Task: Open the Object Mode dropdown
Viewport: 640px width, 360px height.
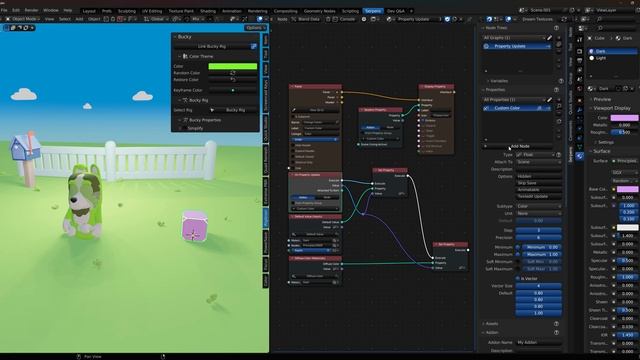Action: point(23,19)
